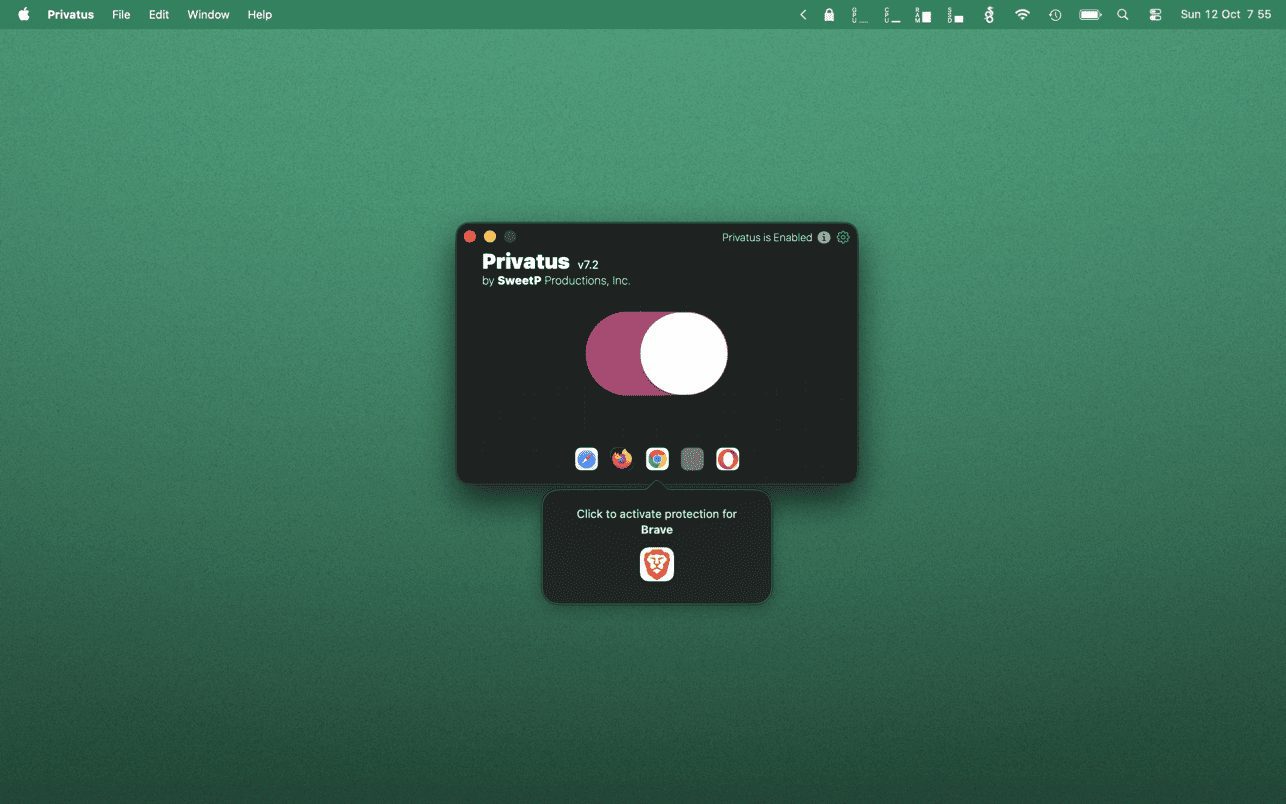Image resolution: width=1286 pixels, height=804 pixels.
Task: Expand hidden menu bar items with chevron
Action: tap(803, 15)
